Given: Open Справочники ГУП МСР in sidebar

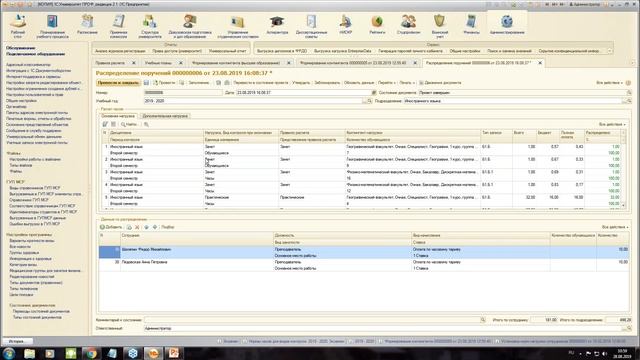Looking at the screenshot, I should (x=29, y=200).
